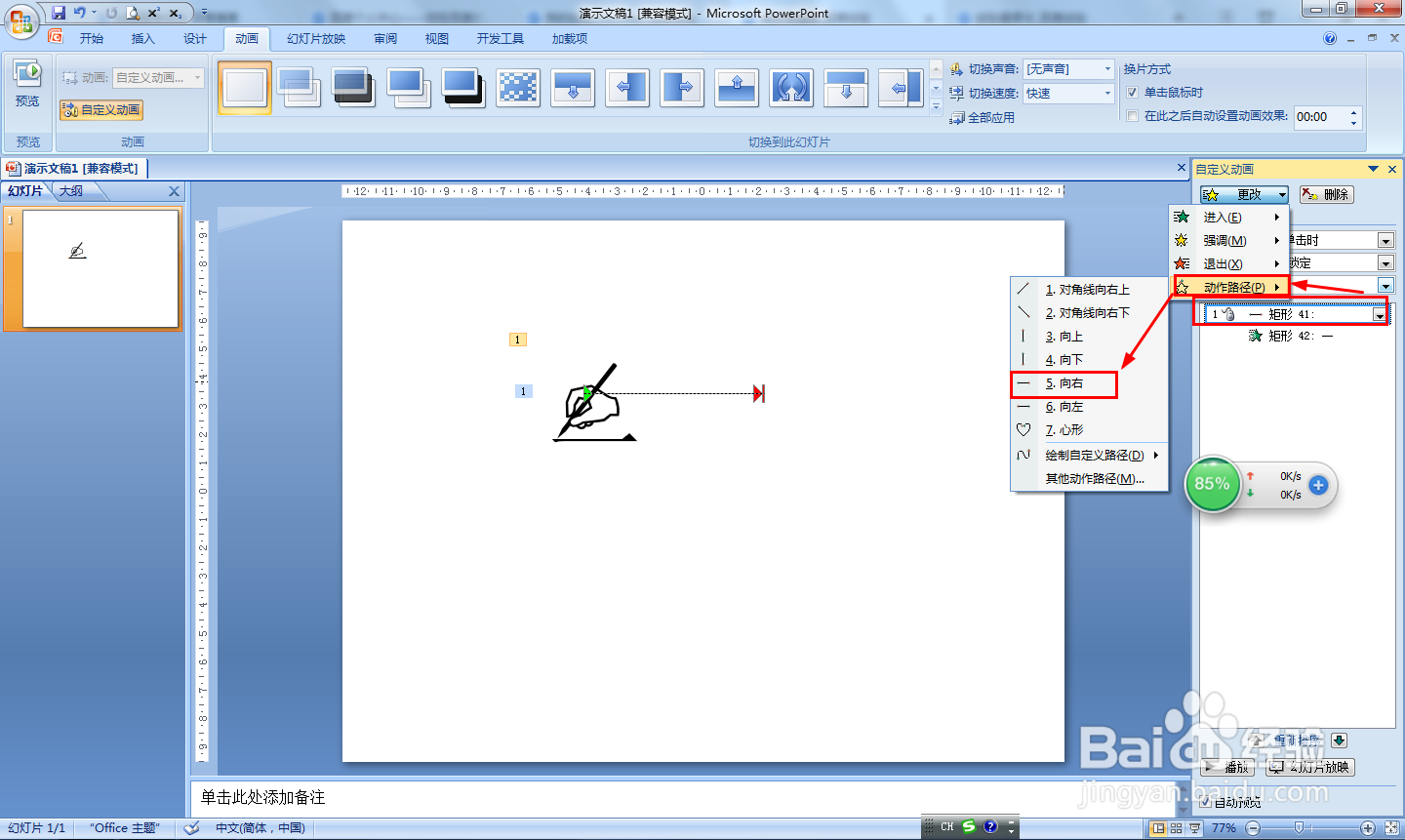This screenshot has height=840, width=1405.
Task: Open 矩形 41 animation item dropdown
Action: click(1379, 314)
